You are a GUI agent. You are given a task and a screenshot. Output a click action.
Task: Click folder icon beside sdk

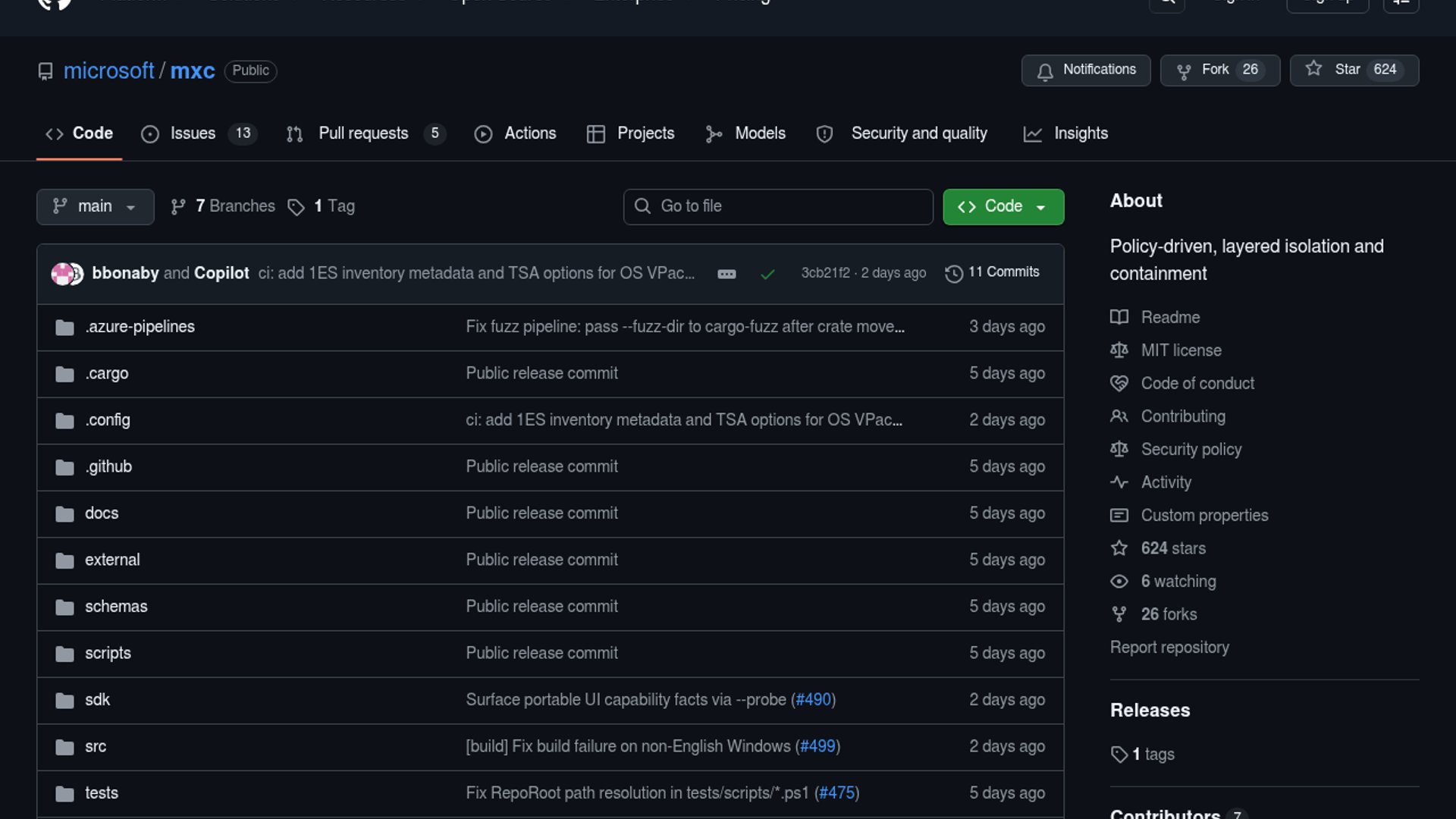coord(64,701)
